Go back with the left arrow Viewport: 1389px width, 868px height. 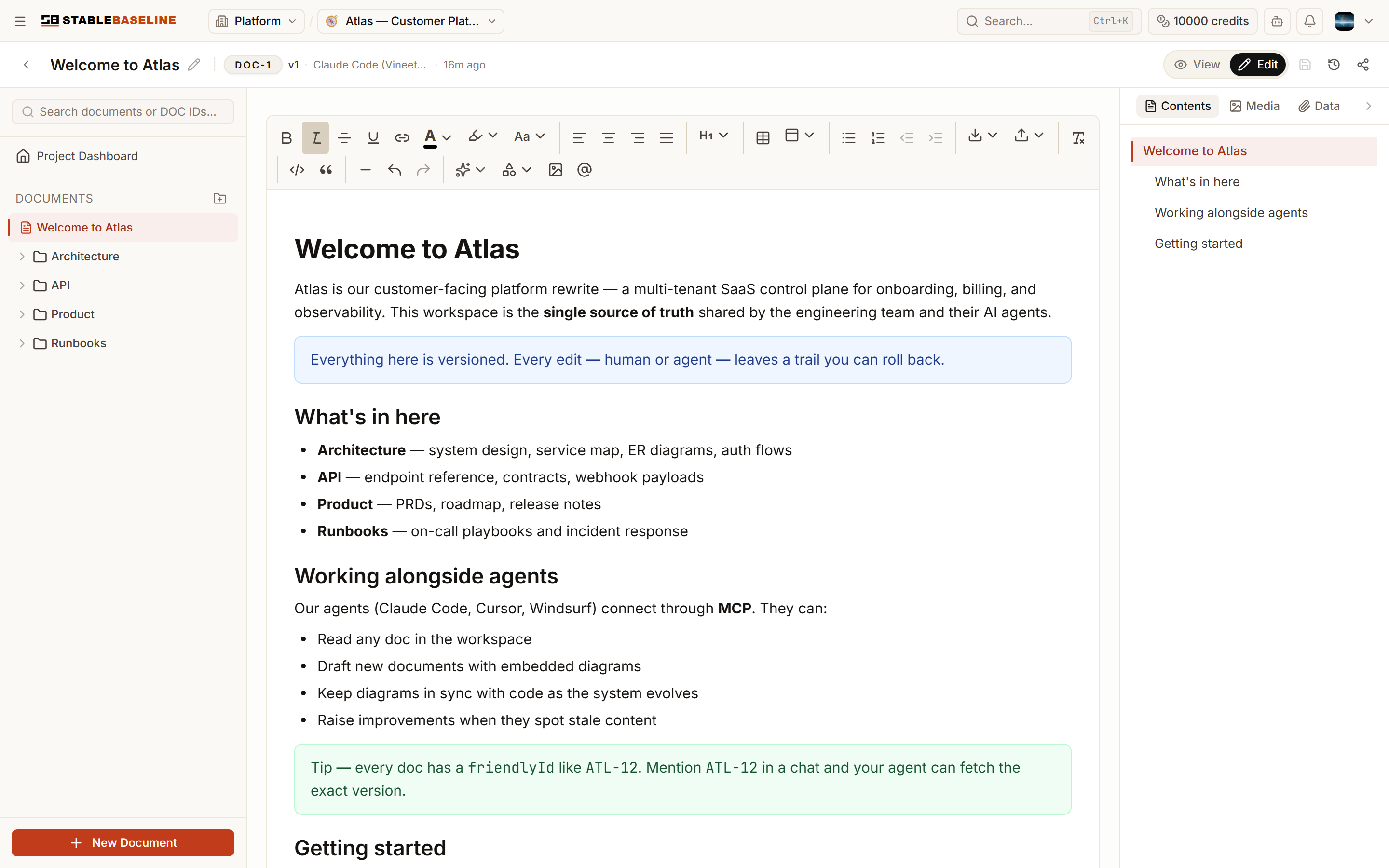[x=27, y=65]
